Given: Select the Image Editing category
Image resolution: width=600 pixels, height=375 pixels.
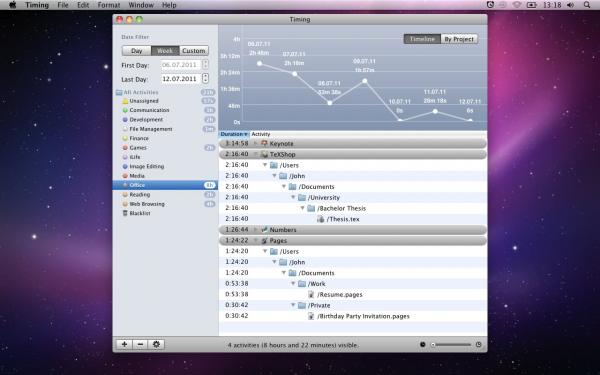Looking at the screenshot, I should tap(165, 166).
